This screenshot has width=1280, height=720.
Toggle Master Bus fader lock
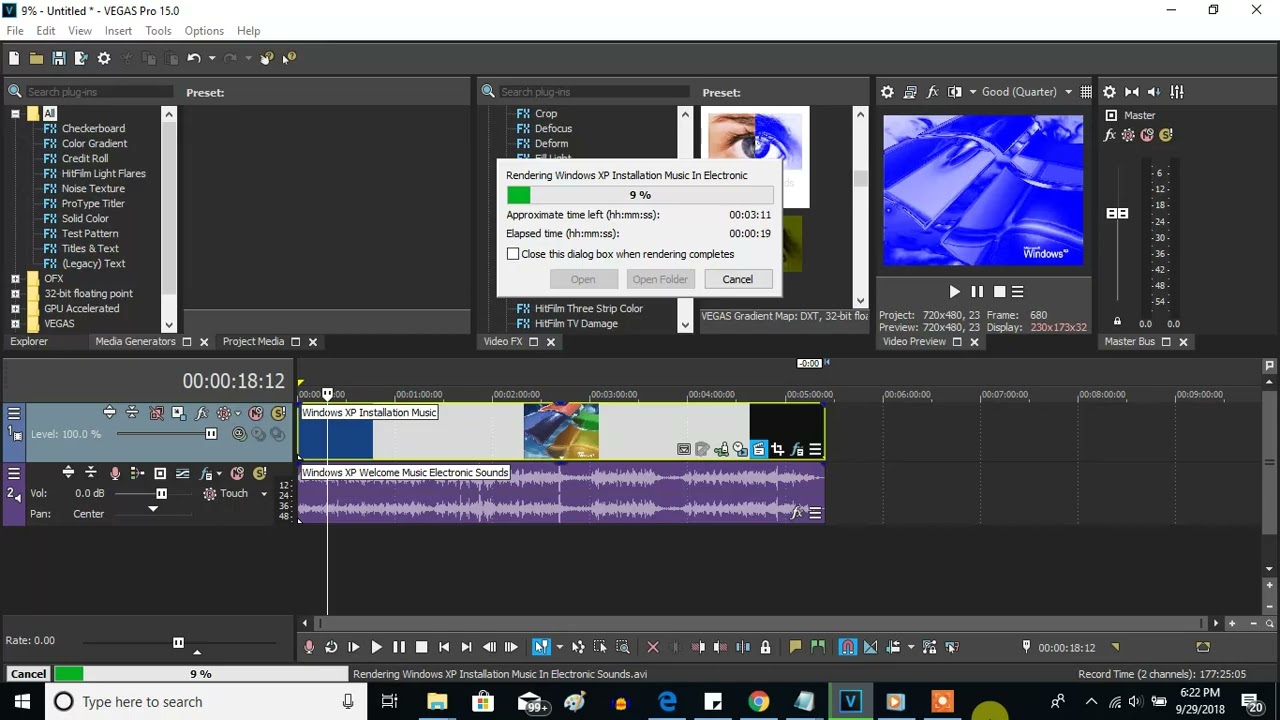click(x=1117, y=322)
